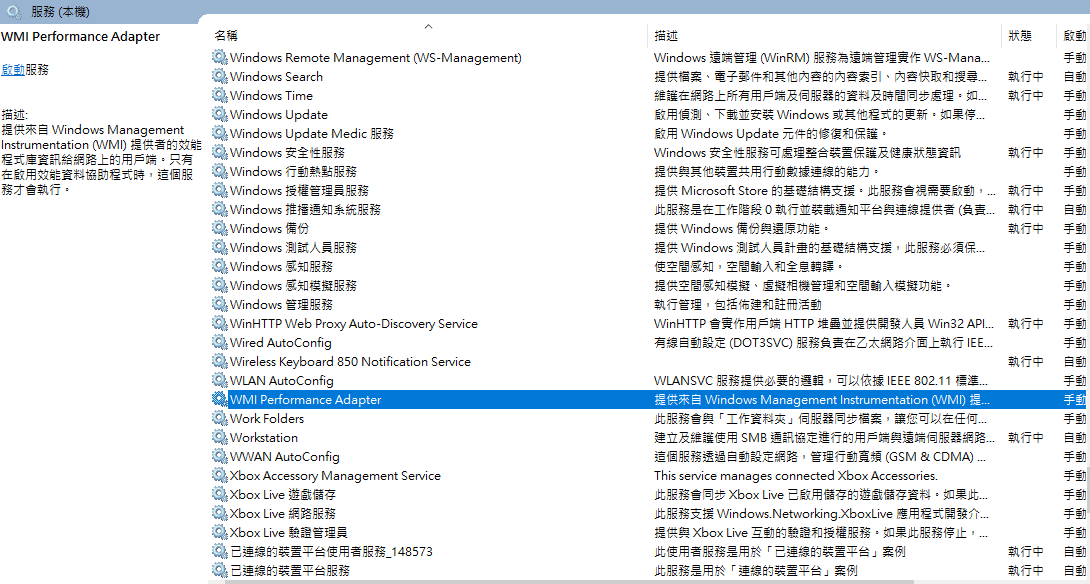Select the WLAN AutoConfig service name

pos(282,381)
